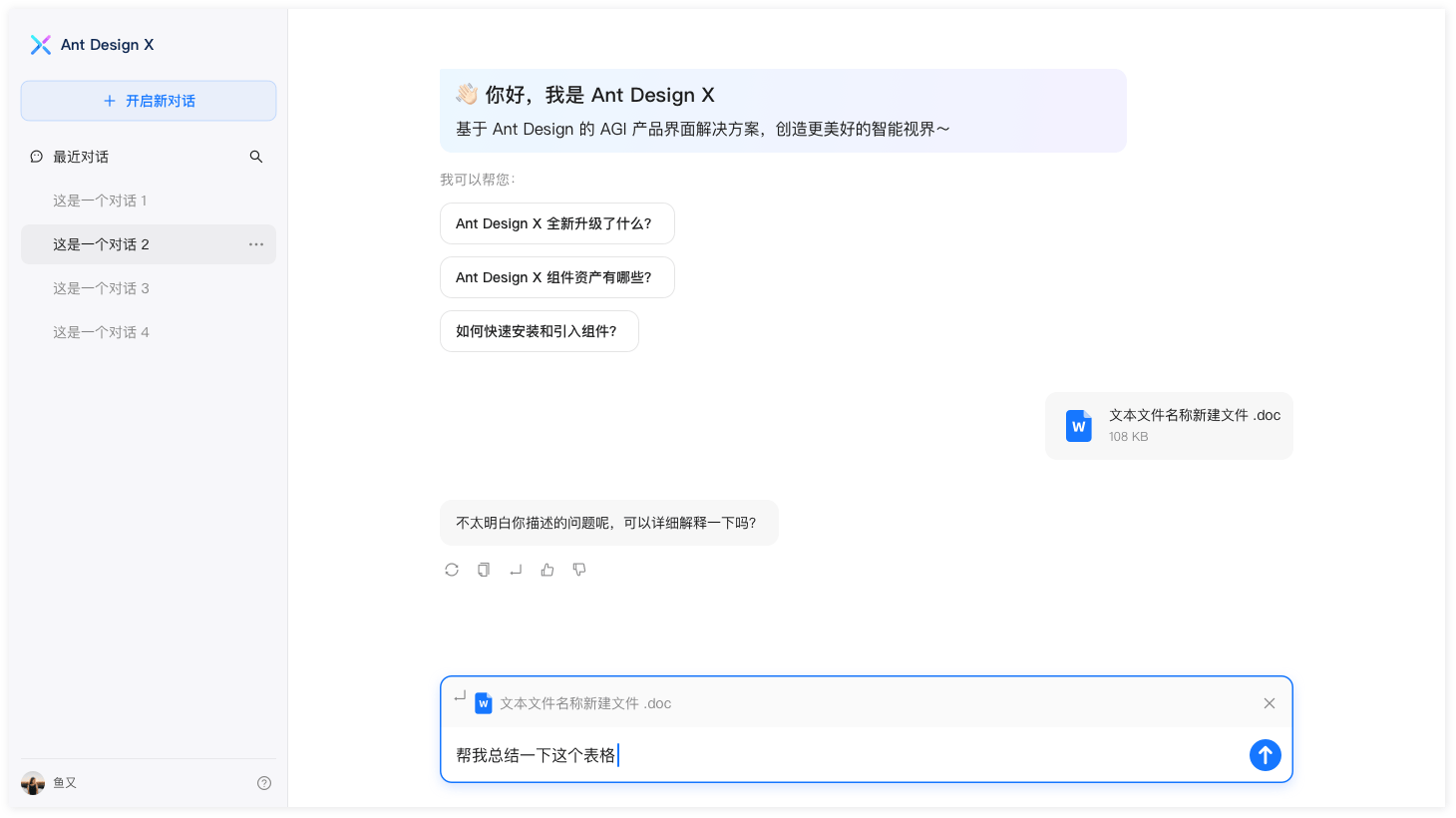1456x818 pixels.
Task: Open the more options menu for 这是一个对话 2
Action: point(256,244)
